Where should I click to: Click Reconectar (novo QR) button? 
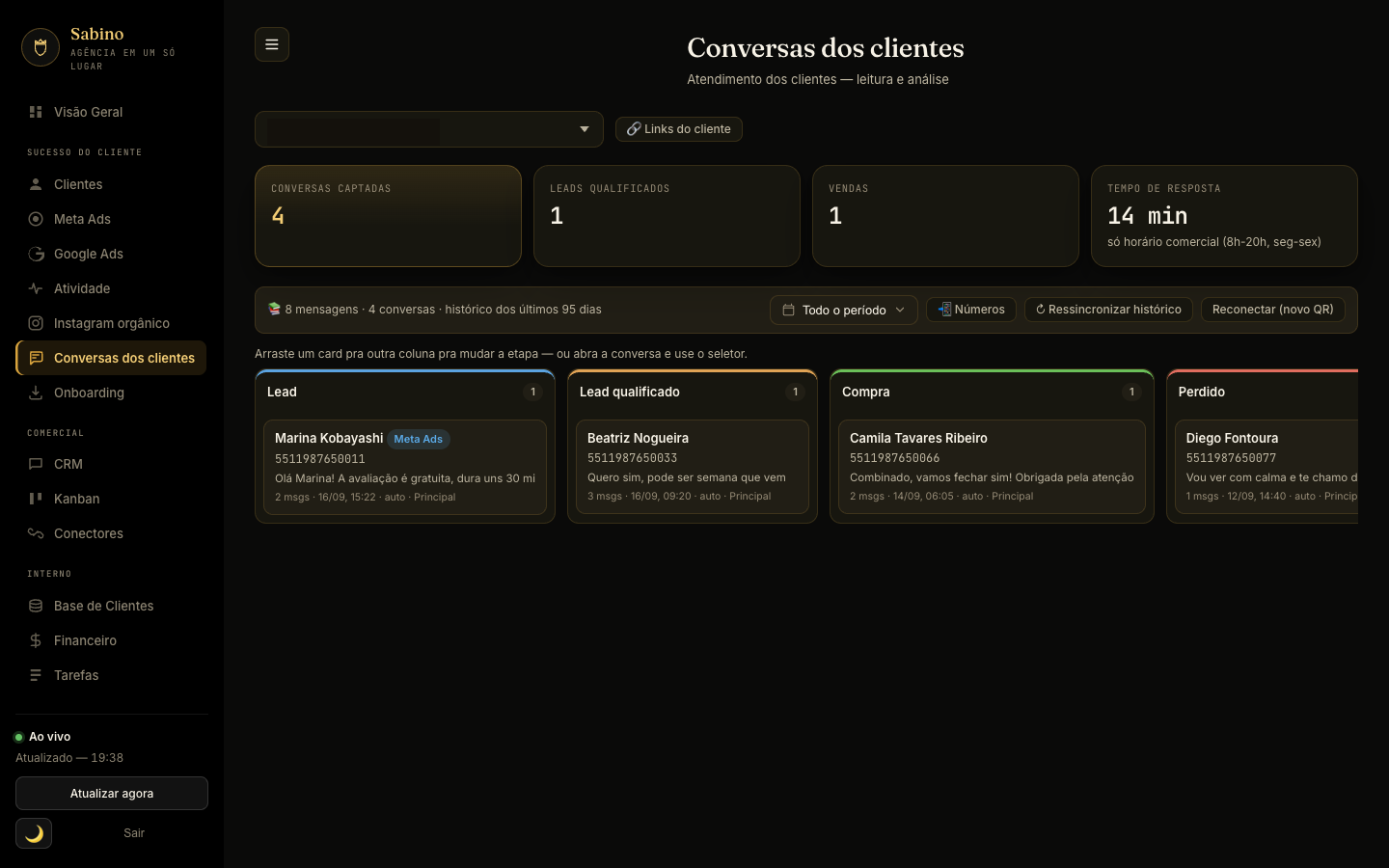tap(1273, 310)
